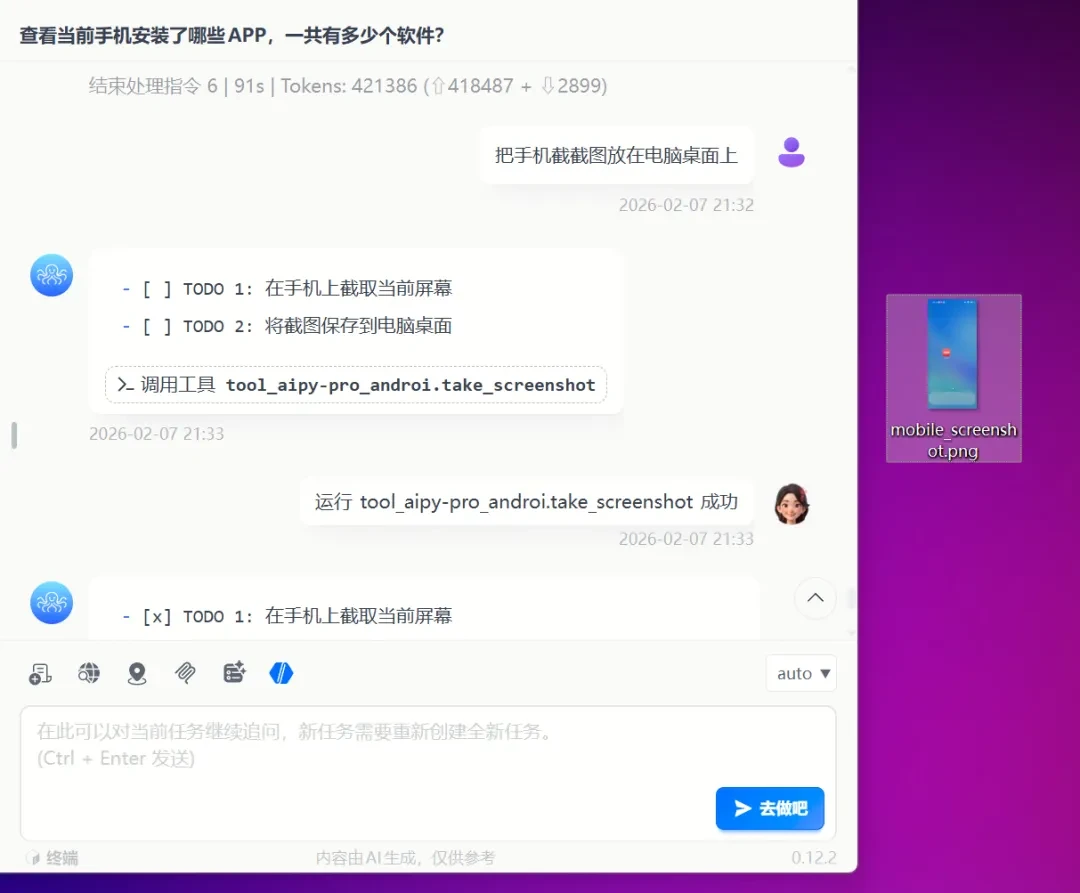The width and height of the screenshot is (1080, 893).
Task: Click version number 0.12.2
Action: click(x=813, y=858)
